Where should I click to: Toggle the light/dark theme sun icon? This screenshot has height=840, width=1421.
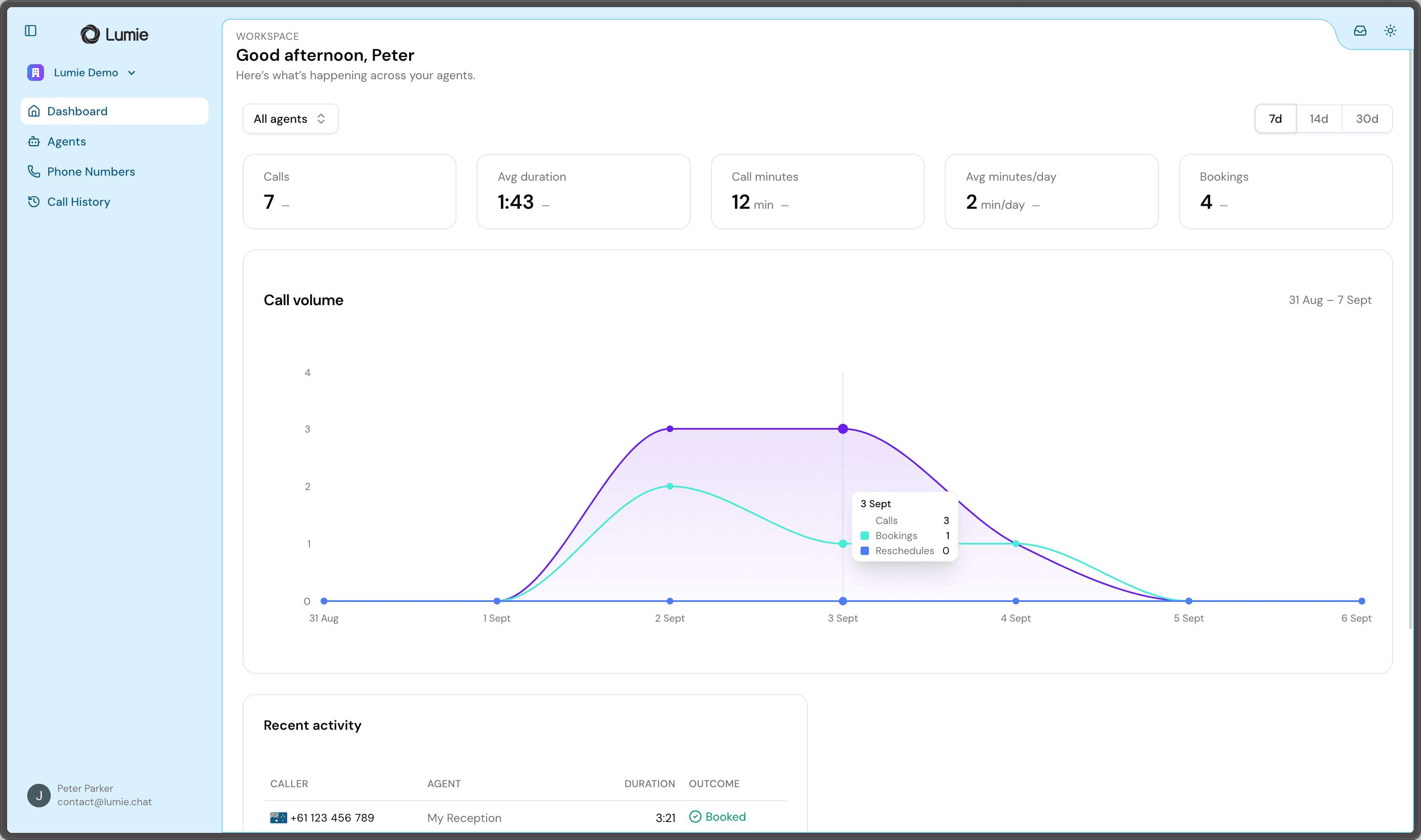tap(1390, 31)
